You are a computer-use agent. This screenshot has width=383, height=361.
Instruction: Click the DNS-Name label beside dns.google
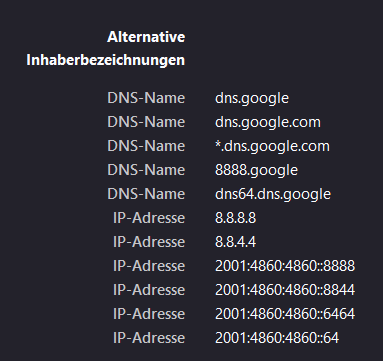[146, 98]
